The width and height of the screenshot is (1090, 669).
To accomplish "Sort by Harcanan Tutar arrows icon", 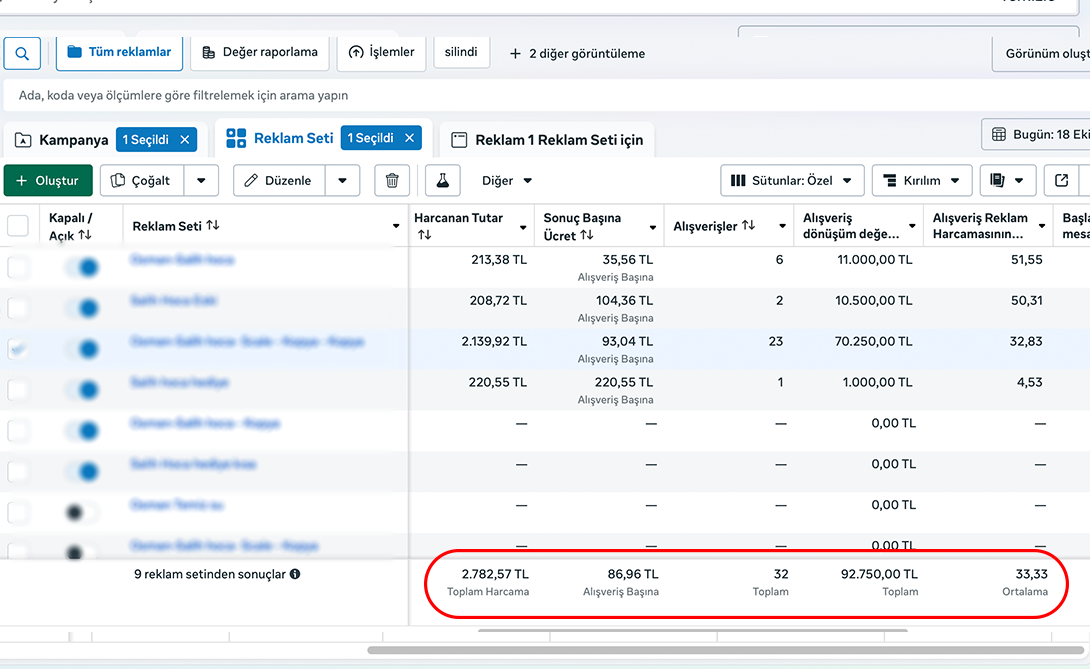I will (424, 235).
